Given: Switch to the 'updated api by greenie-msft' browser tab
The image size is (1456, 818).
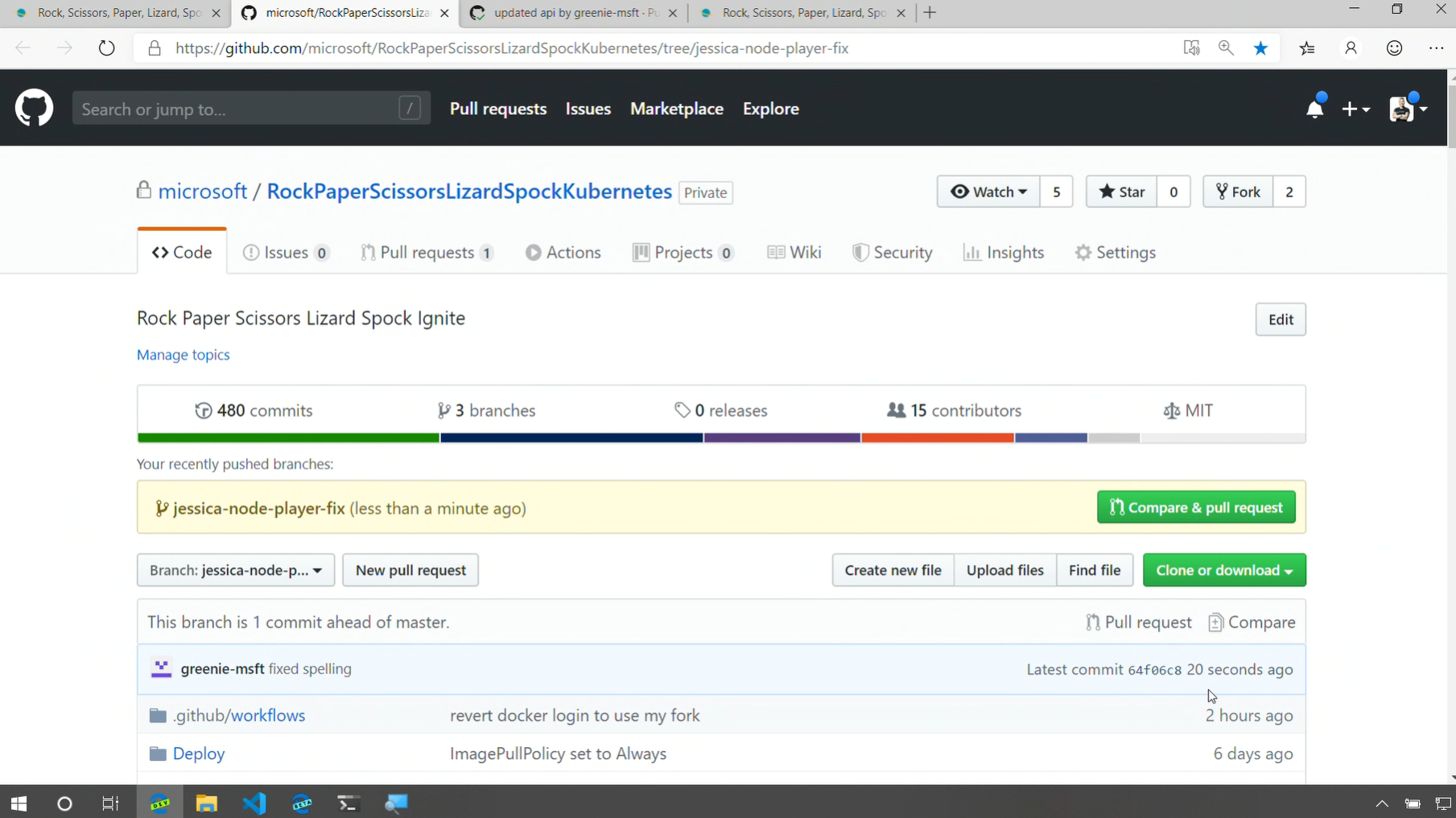Looking at the screenshot, I should coord(574,13).
